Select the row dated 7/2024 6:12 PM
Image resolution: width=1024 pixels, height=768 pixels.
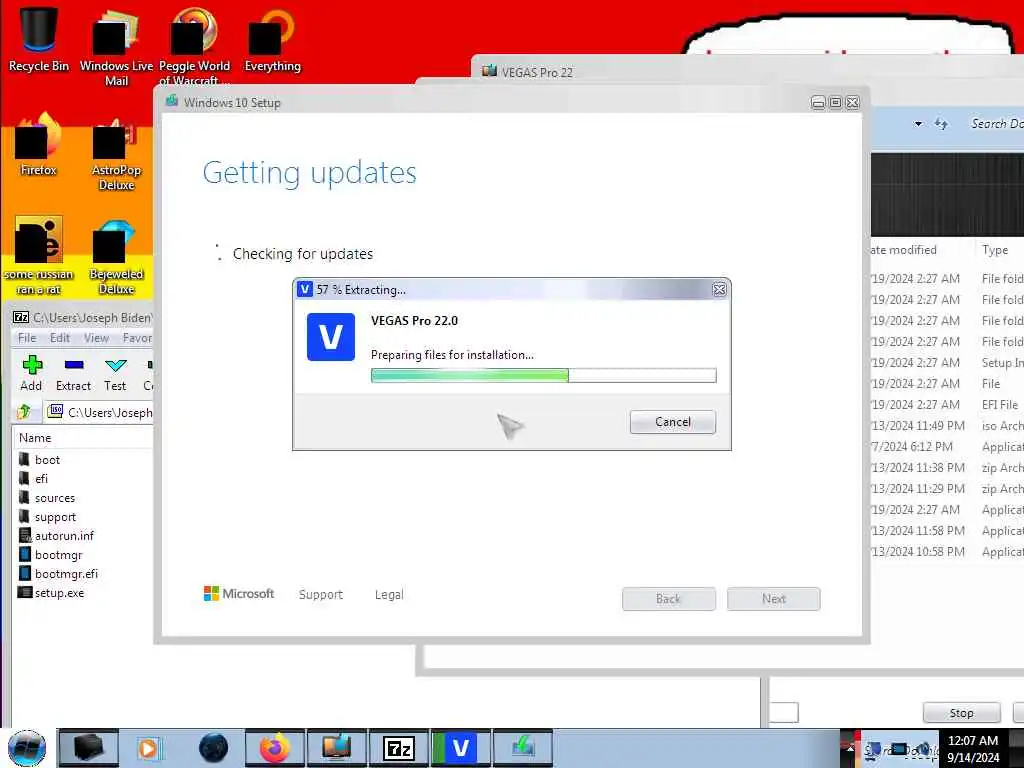(947, 447)
